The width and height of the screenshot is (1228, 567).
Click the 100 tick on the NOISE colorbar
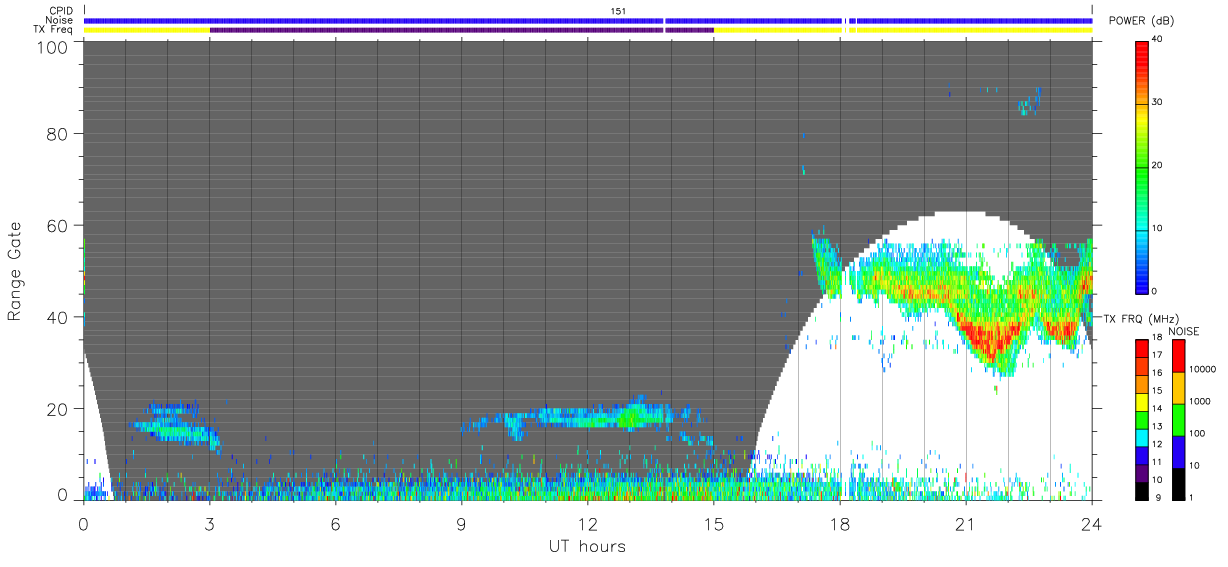tap(1197, 433)
